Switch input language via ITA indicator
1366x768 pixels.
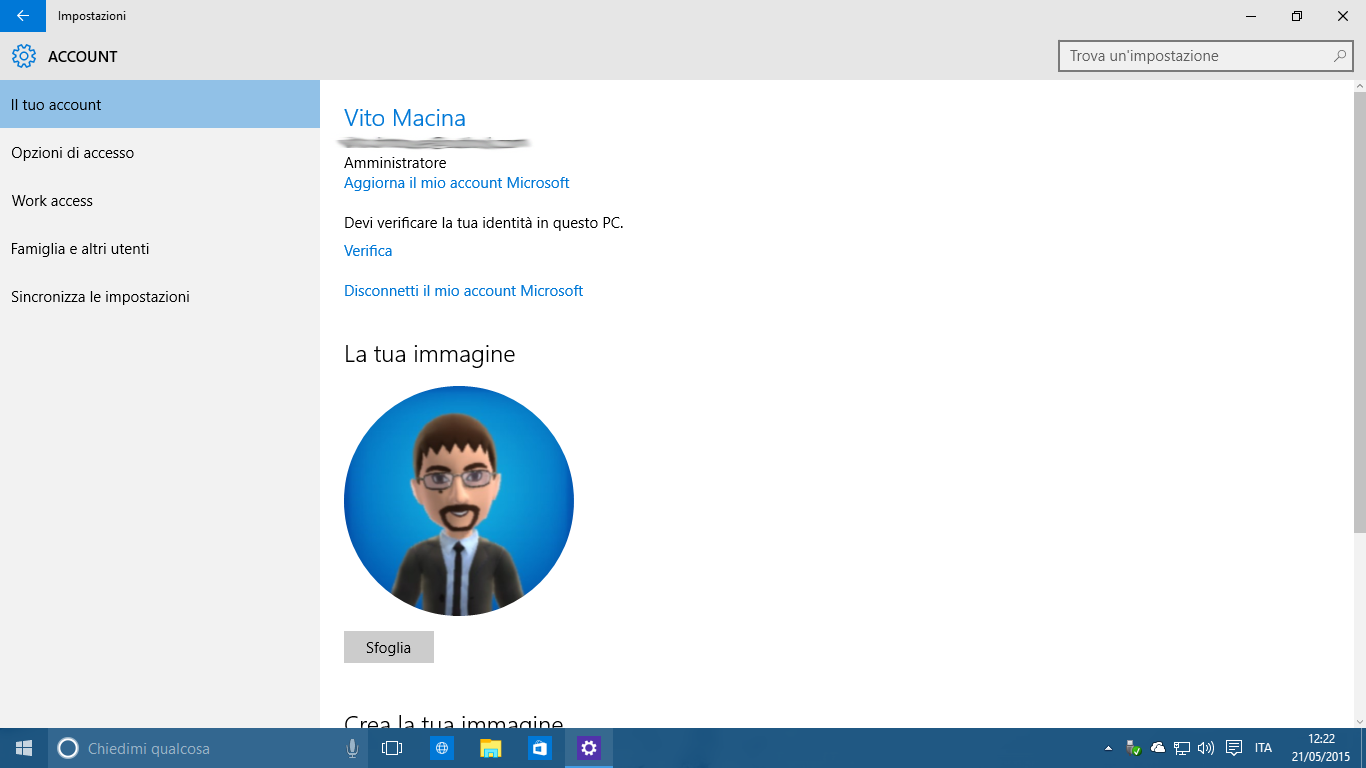1263,748
